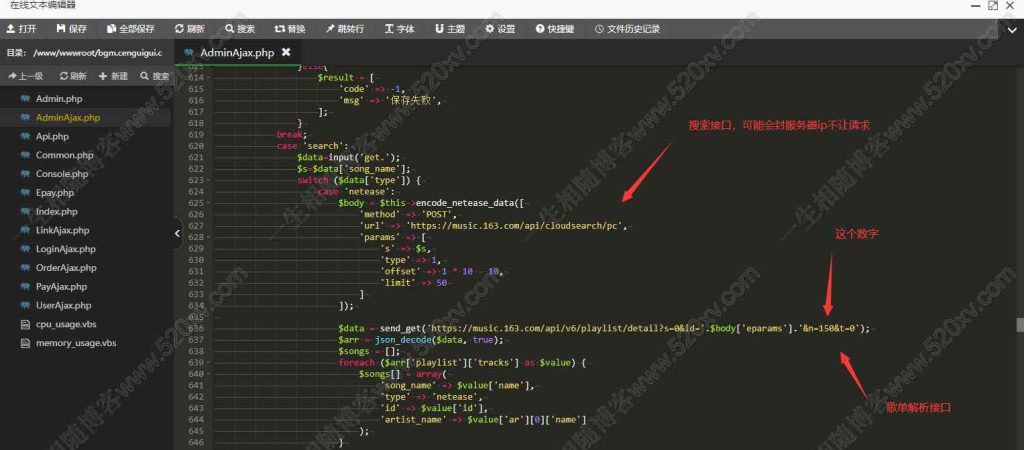Click the 保存 (Save) toolbar button

pos(71,29)
